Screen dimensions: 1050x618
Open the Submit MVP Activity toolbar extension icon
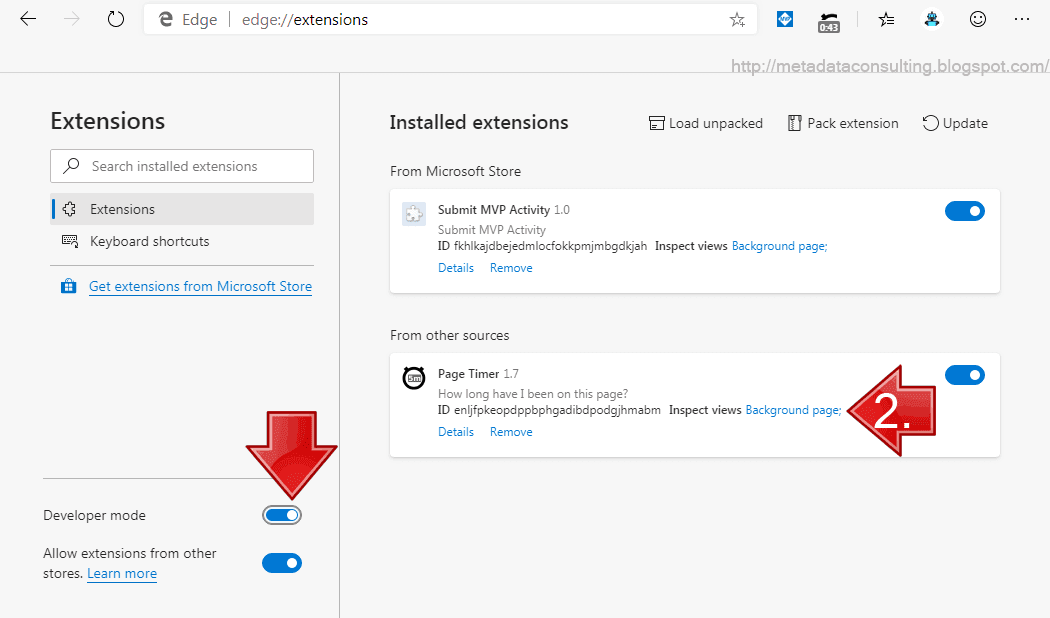pyautogui.click(x=785, y=19)
